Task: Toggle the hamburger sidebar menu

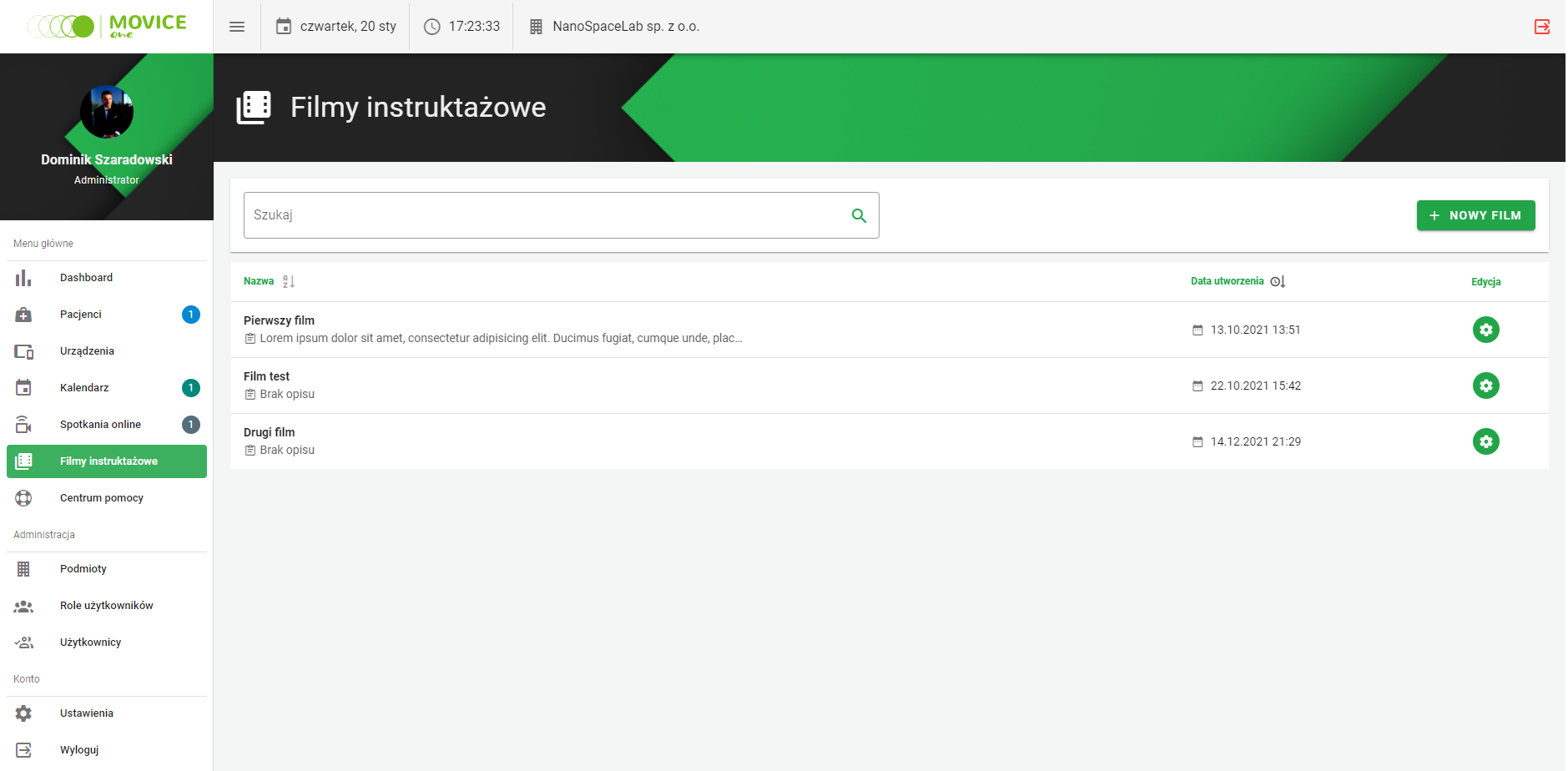Action: click(237, 27)
